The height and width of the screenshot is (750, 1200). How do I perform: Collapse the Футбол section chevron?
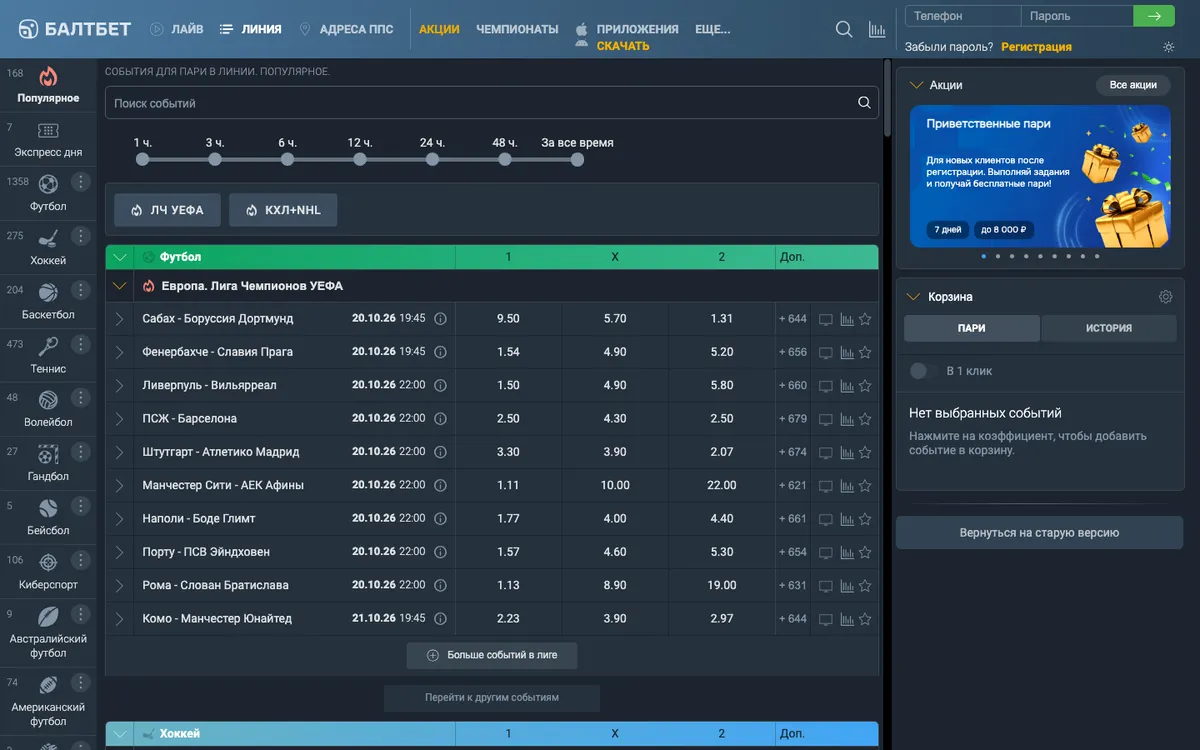(x=120, y=257)
